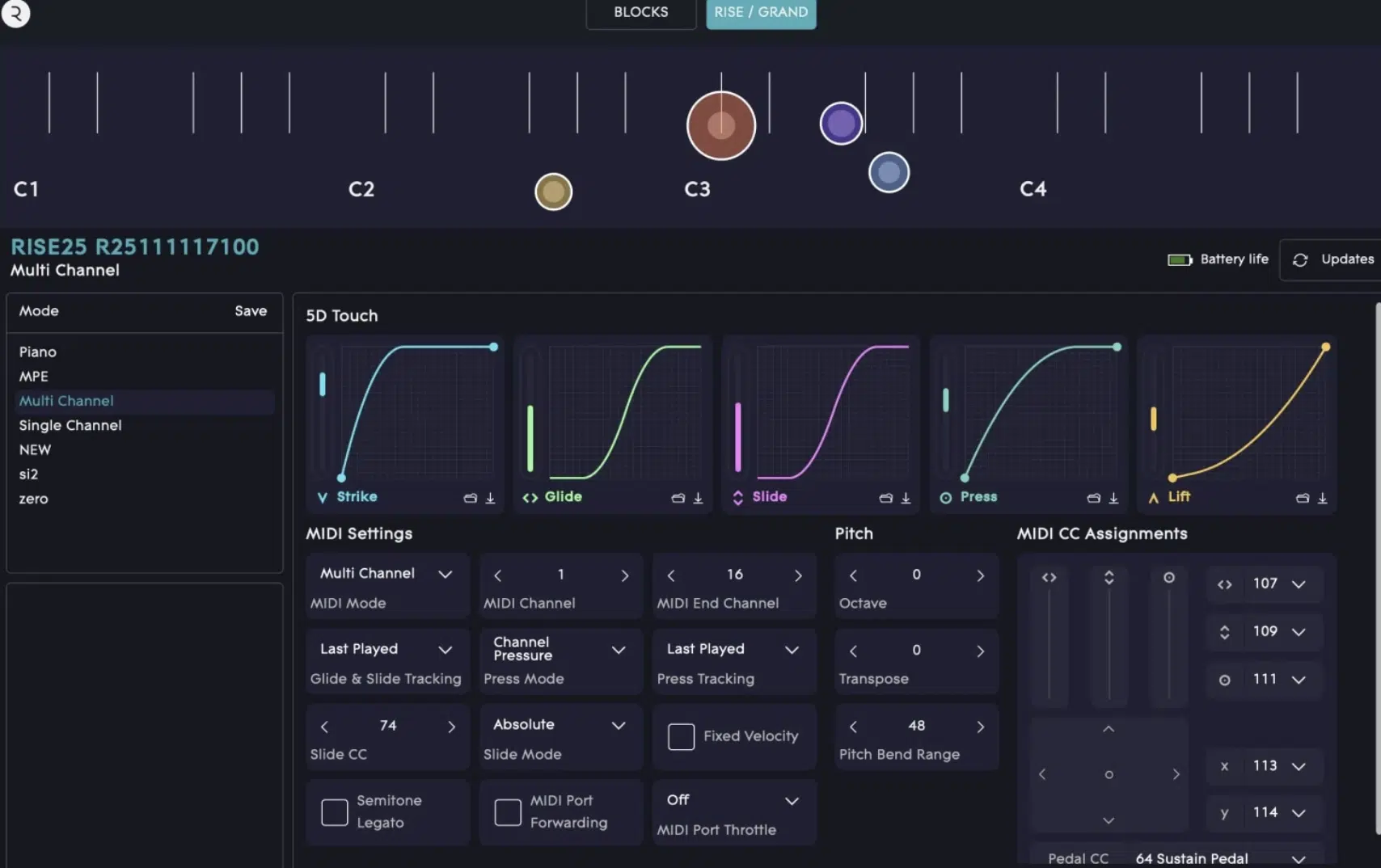Open the Press Tracking dropdown

click(733, 649)
